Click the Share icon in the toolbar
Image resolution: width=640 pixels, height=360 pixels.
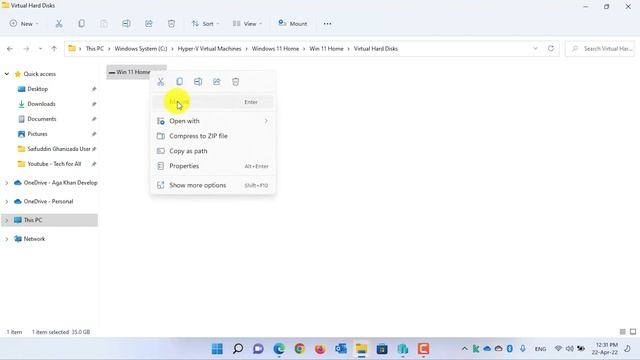point(149,24)
